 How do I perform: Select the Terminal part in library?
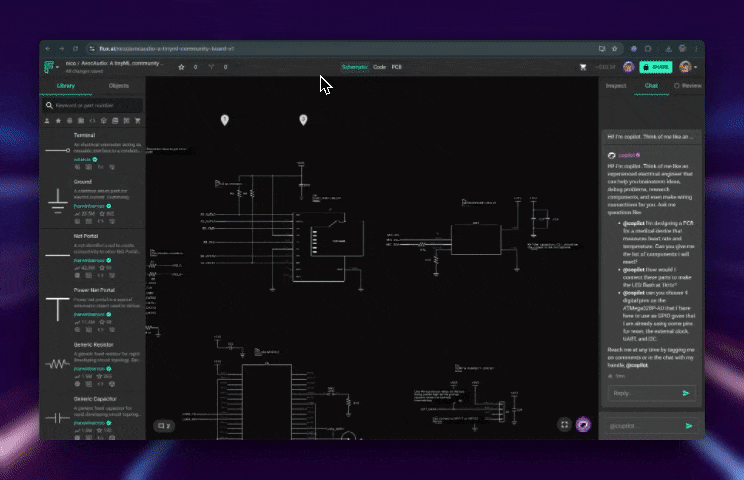click(93, 151)
